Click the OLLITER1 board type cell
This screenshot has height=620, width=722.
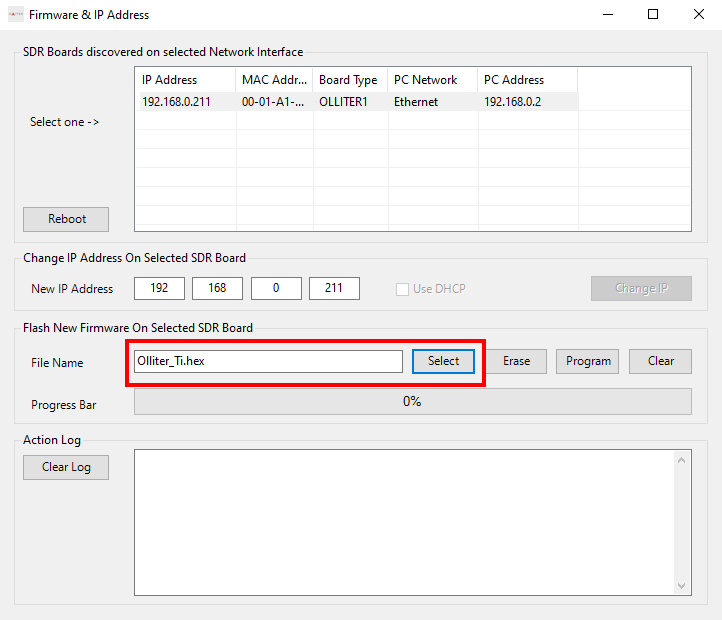coord(344,102)
